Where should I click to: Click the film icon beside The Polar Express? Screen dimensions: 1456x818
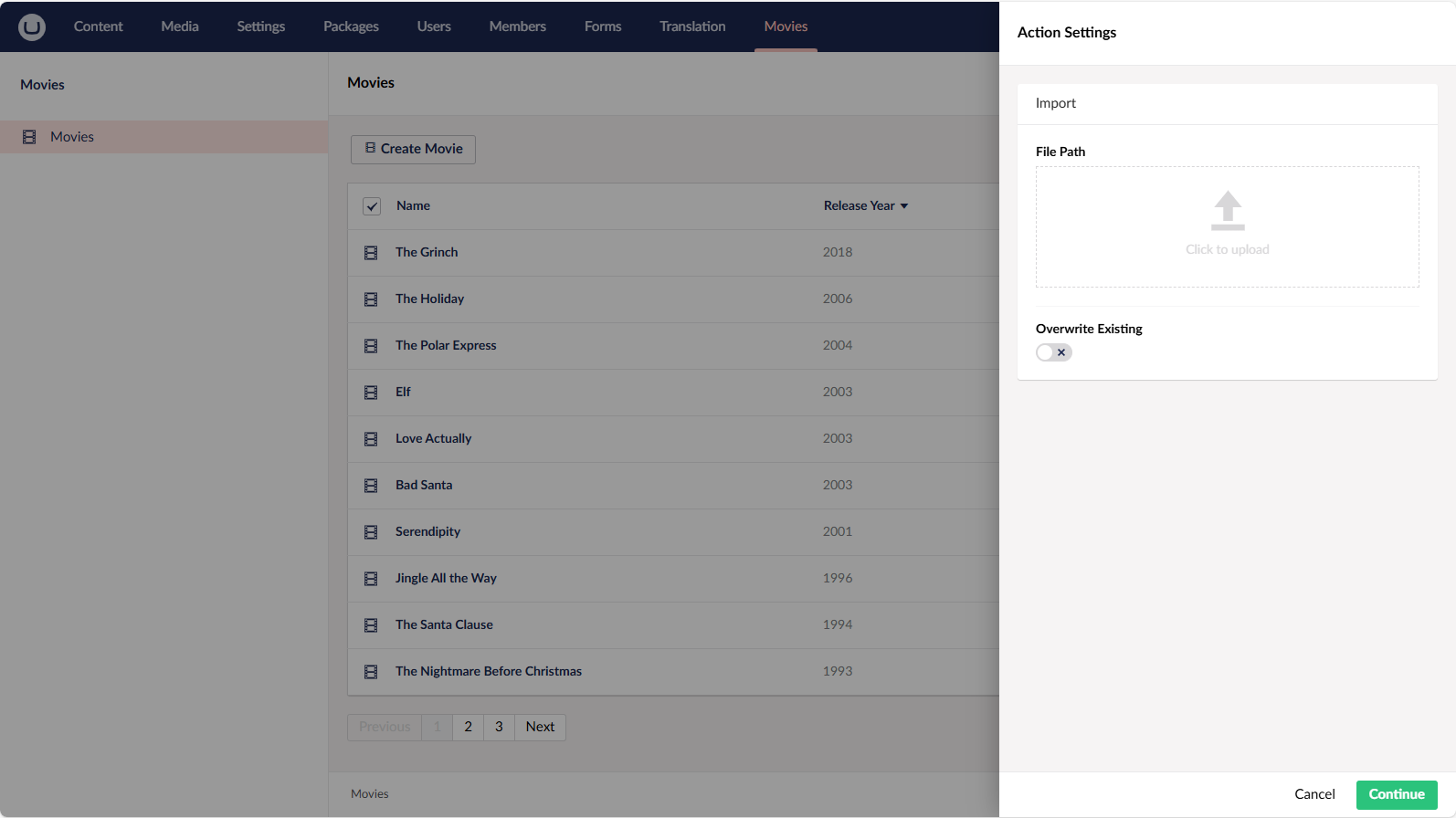(x=371, y=346)
